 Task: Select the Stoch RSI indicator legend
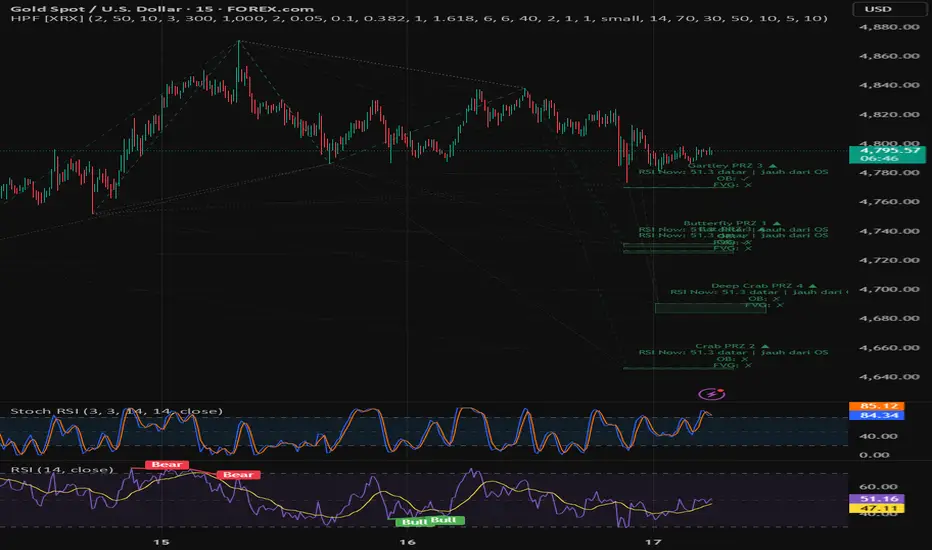(x=116, y=411)
